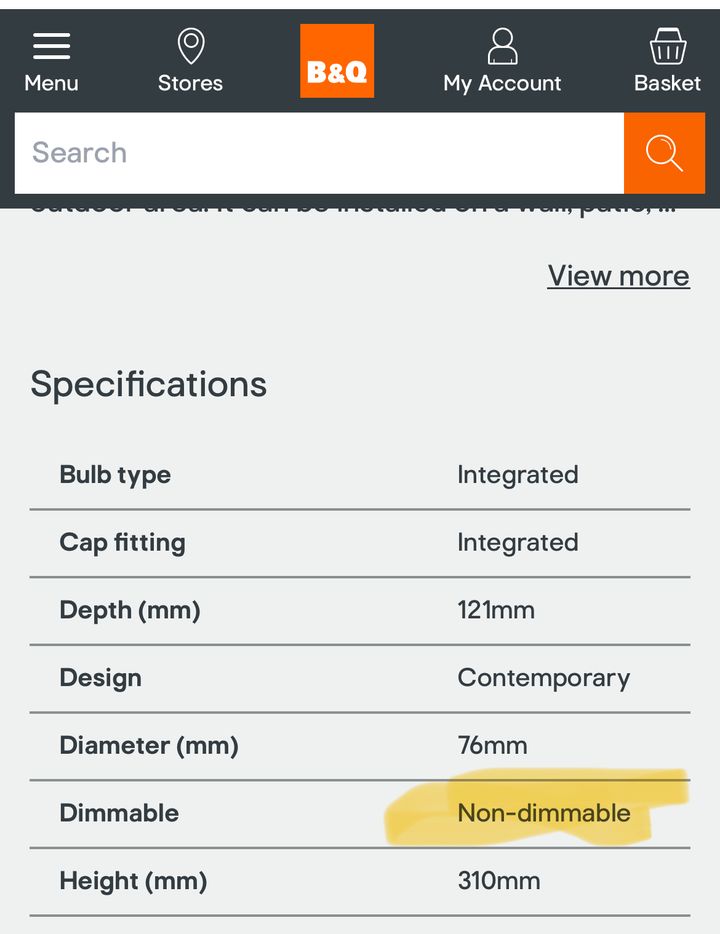Image resolution: width=720 pixels, height=934 pixels.
Task: Click the Contemporary design value
Action: [x=544, y=678]
